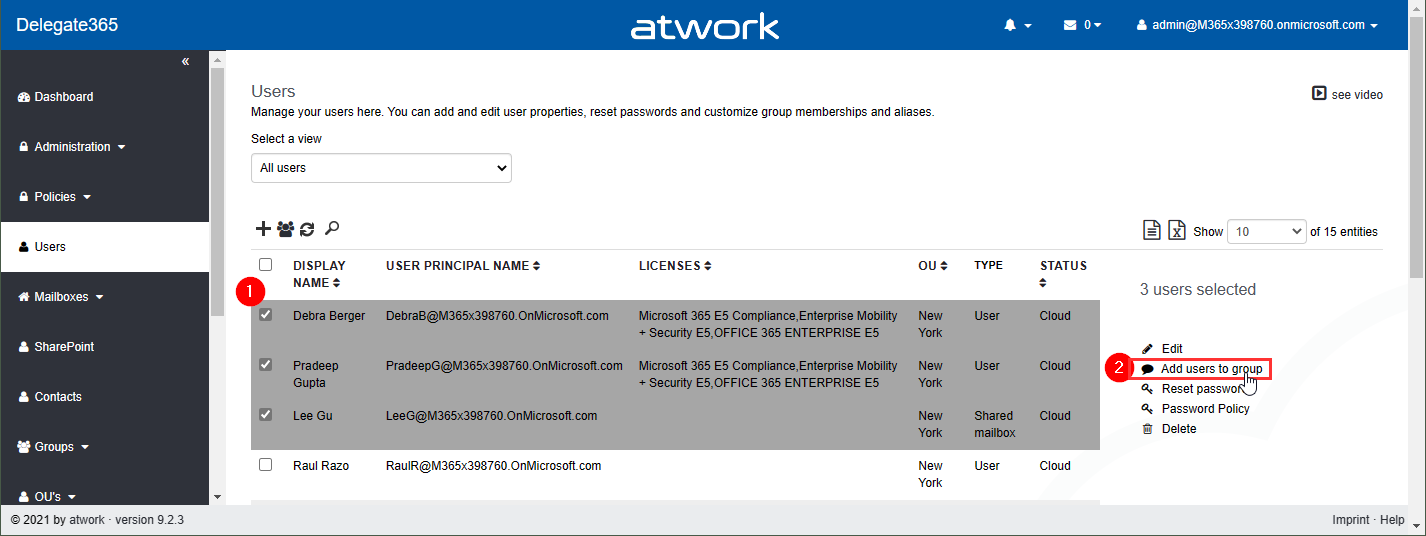The image size is (1426, 536).
Task: Uncheck the Debra Berger row checkbox
Action: [265, 315]
